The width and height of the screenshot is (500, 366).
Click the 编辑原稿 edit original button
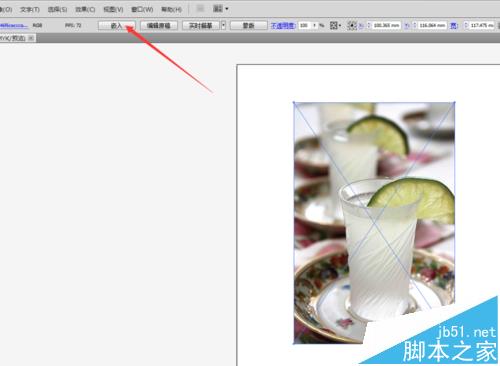pyautogui.click(x=159, y=25)
